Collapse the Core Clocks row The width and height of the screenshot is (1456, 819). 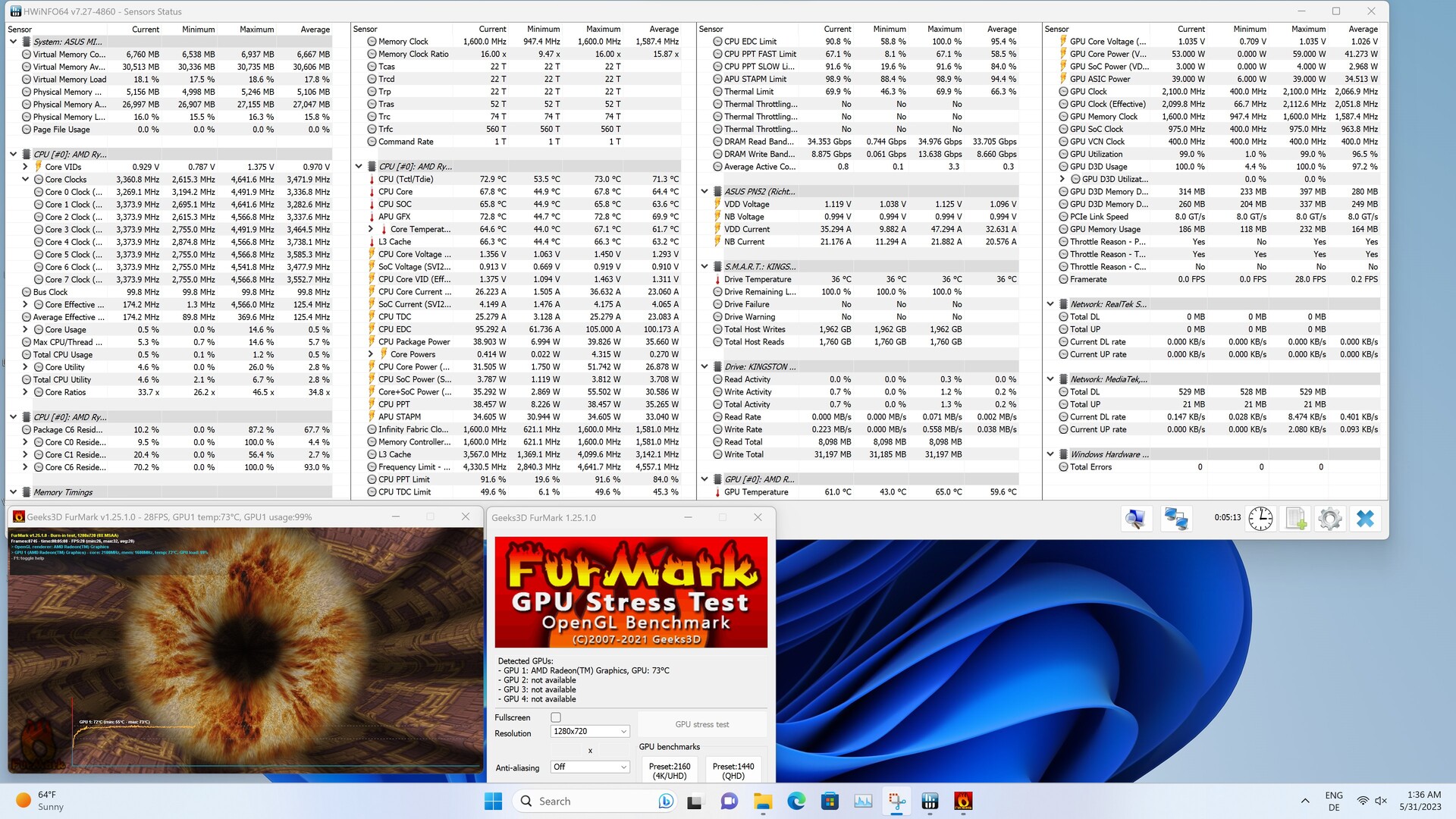pos(25,180)
